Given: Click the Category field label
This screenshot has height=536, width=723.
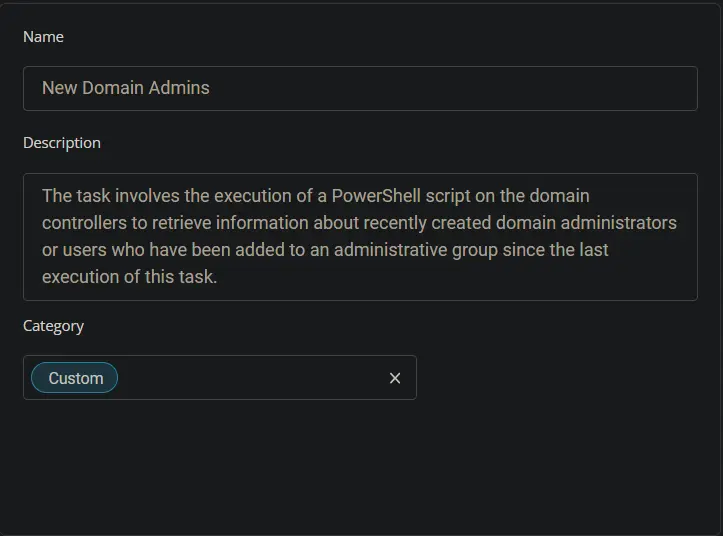Looking at the screenshot, I should (x=53, y=326).
